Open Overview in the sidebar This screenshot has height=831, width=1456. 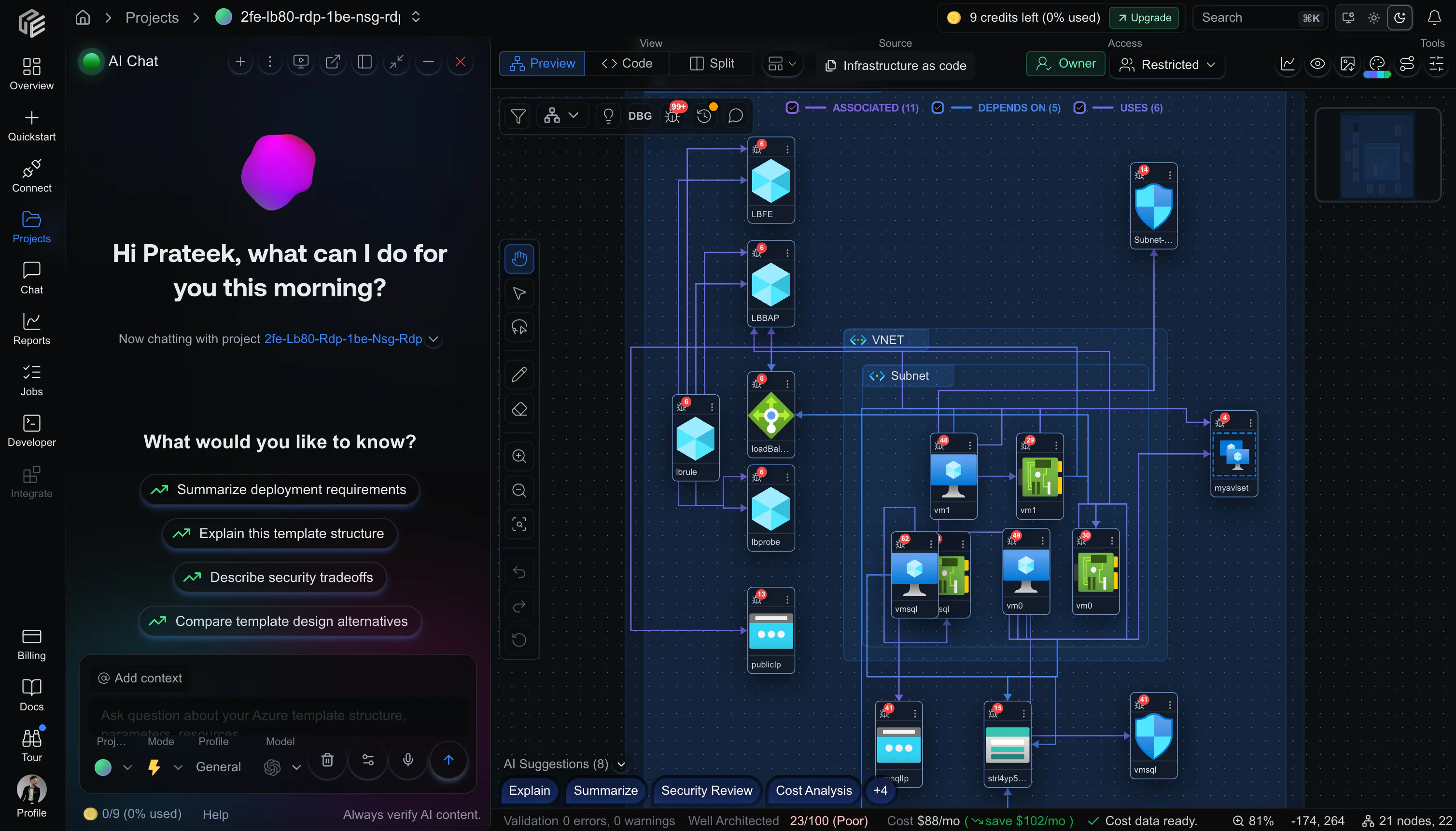[31, 74]
